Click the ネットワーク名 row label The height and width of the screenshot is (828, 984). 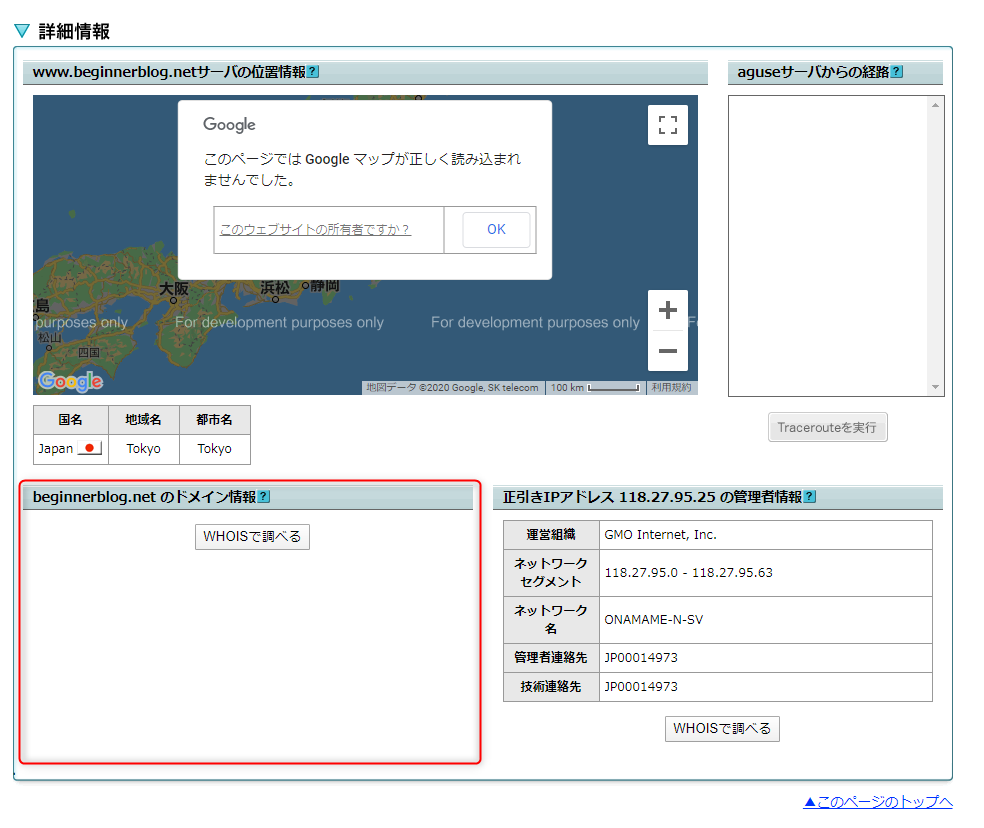tap(551, 620)
